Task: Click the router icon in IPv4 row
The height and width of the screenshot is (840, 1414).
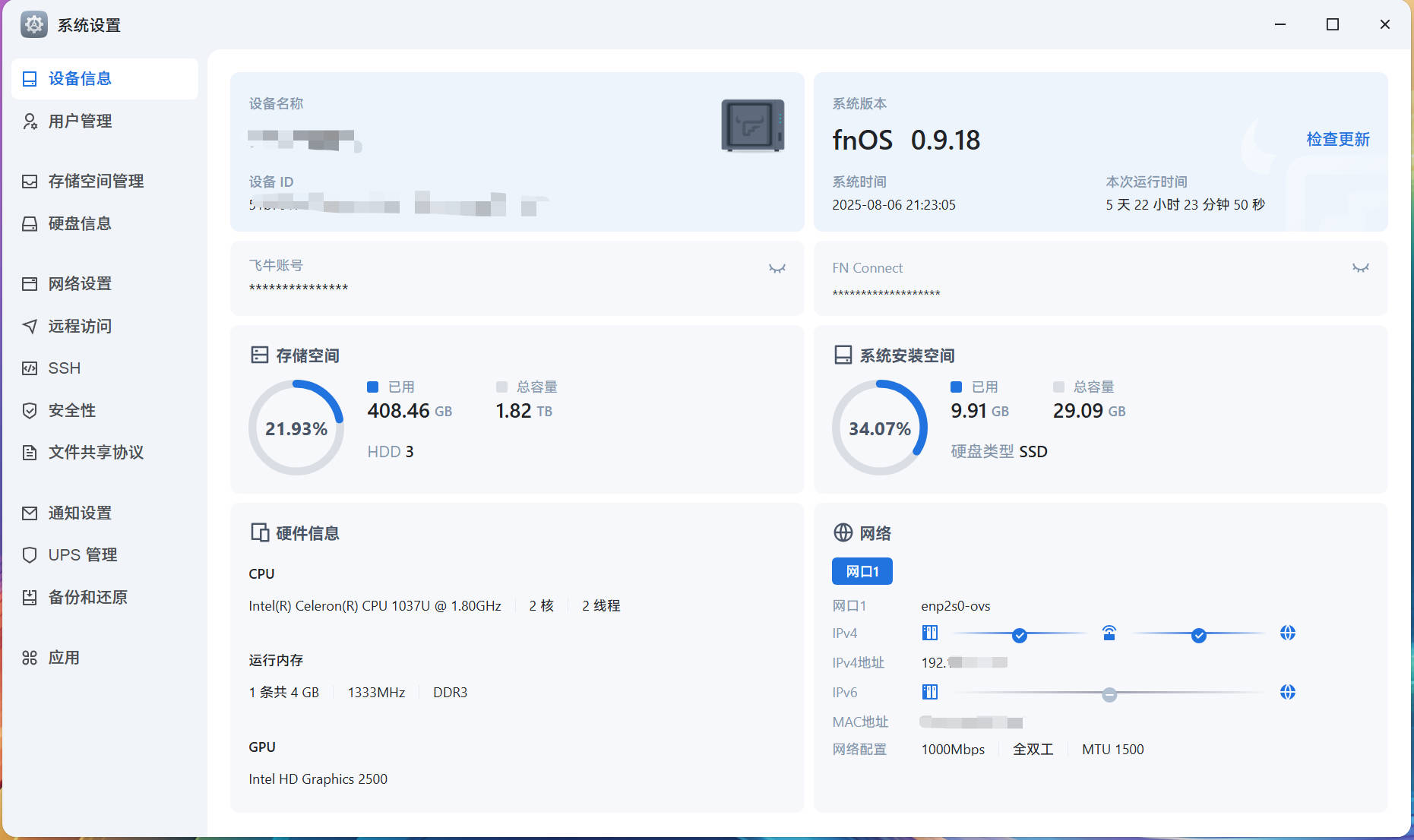Action: point(1109,633)
